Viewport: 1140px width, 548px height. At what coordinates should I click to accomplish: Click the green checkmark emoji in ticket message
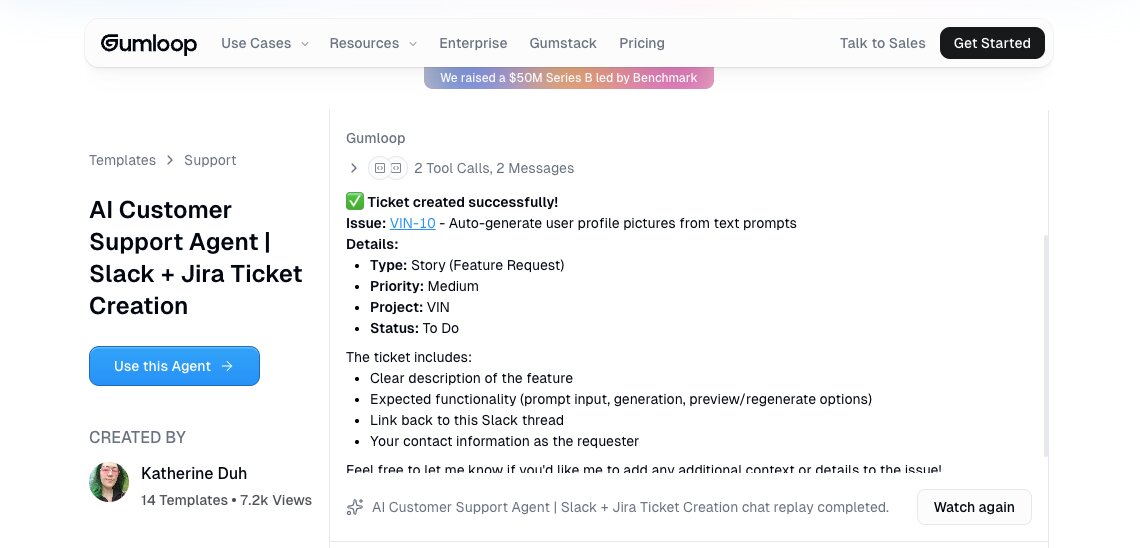click(x=355, y=201)
